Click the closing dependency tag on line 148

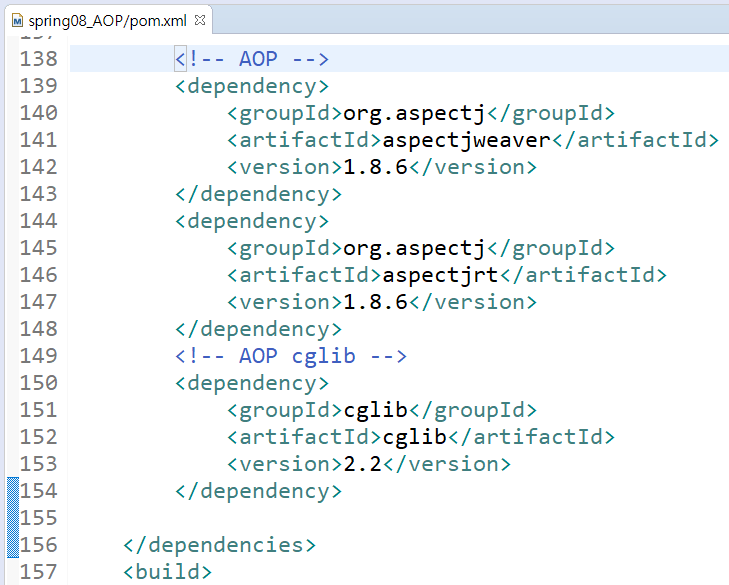(x=258, y=329)
